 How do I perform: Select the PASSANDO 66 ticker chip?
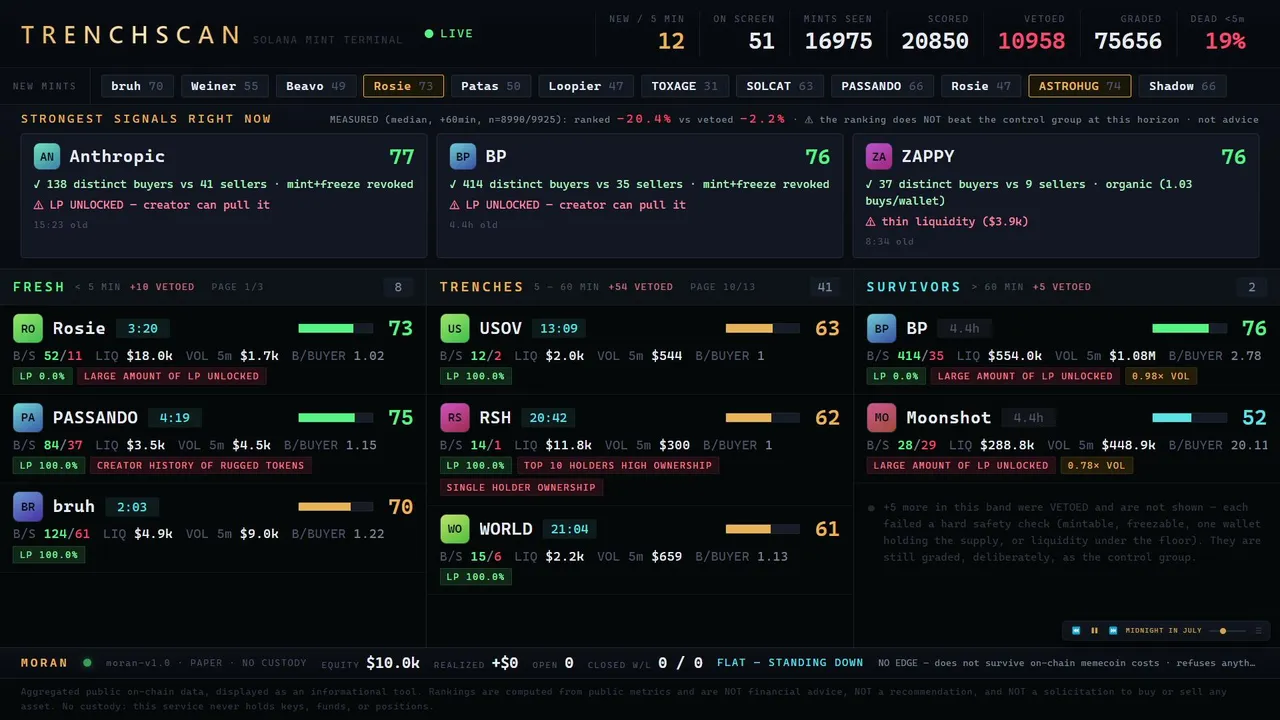pos(883,86)
